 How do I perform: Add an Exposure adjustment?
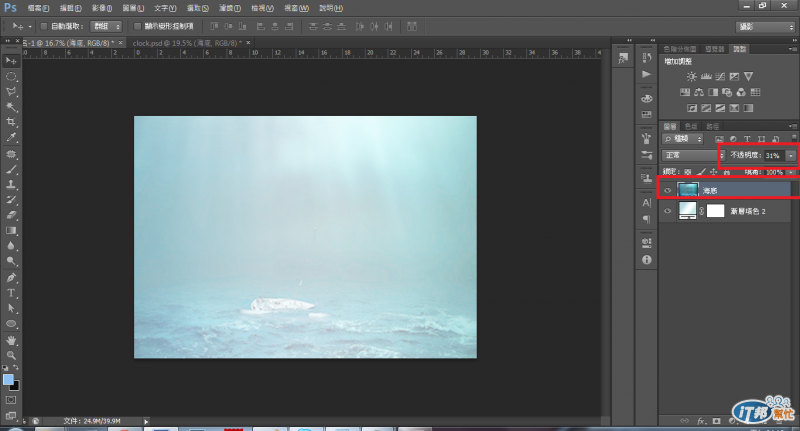click(x=734, y=77)
